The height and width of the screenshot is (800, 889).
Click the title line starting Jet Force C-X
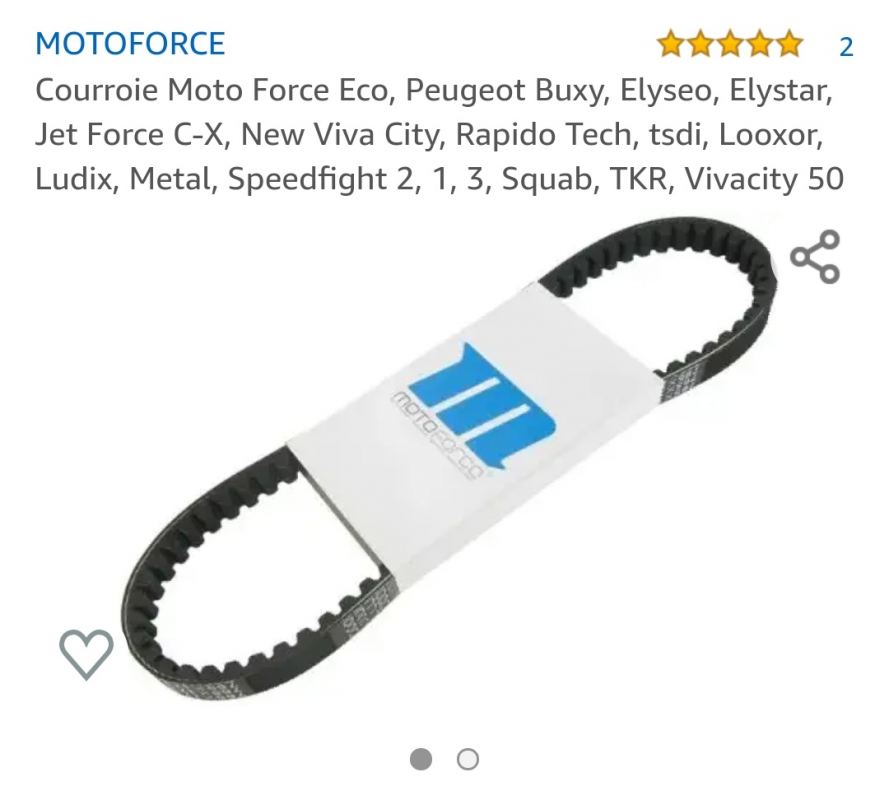coord(429,135)
